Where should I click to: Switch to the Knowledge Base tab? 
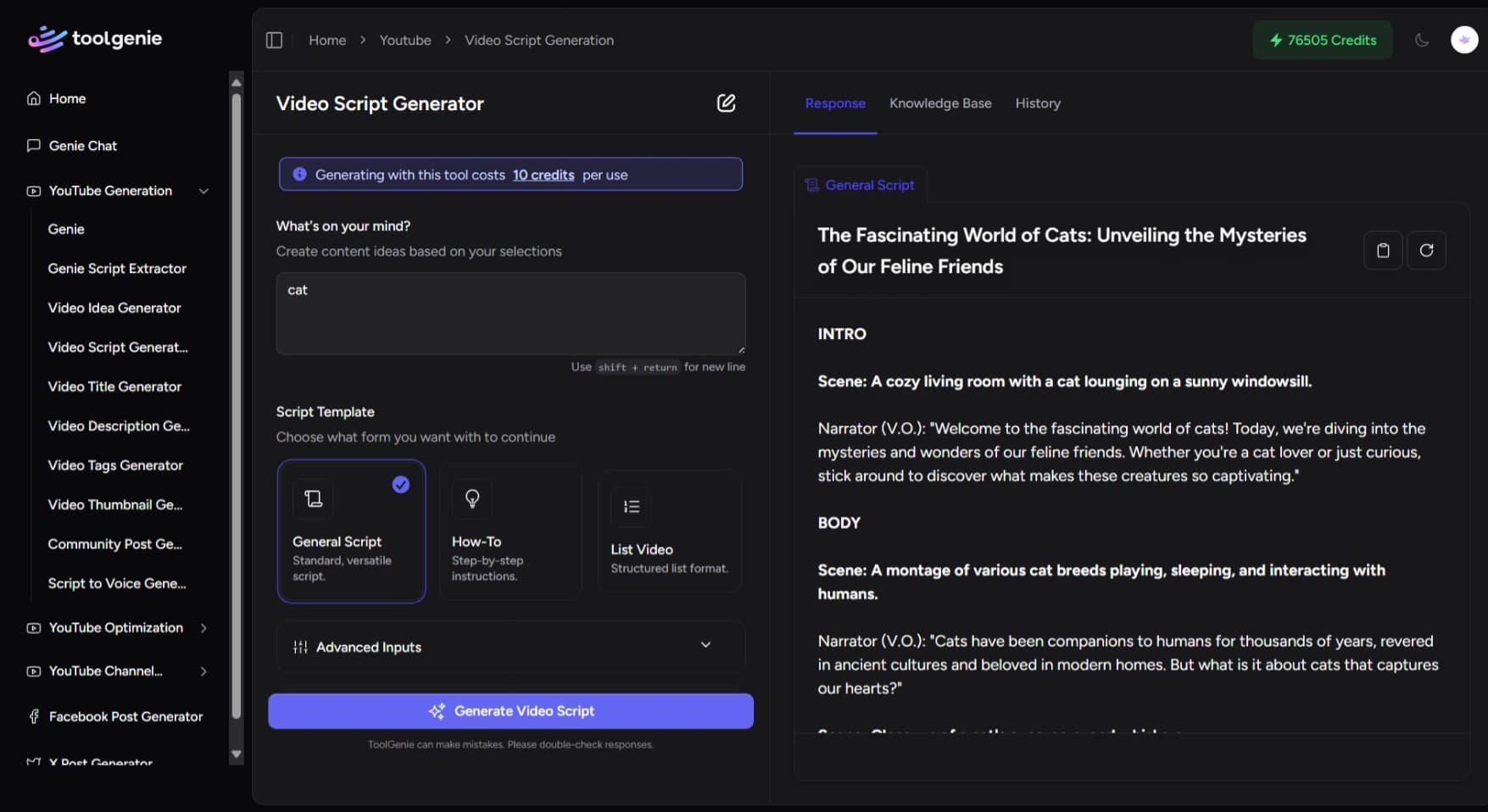pyautogui.click(x=940, y=103)
